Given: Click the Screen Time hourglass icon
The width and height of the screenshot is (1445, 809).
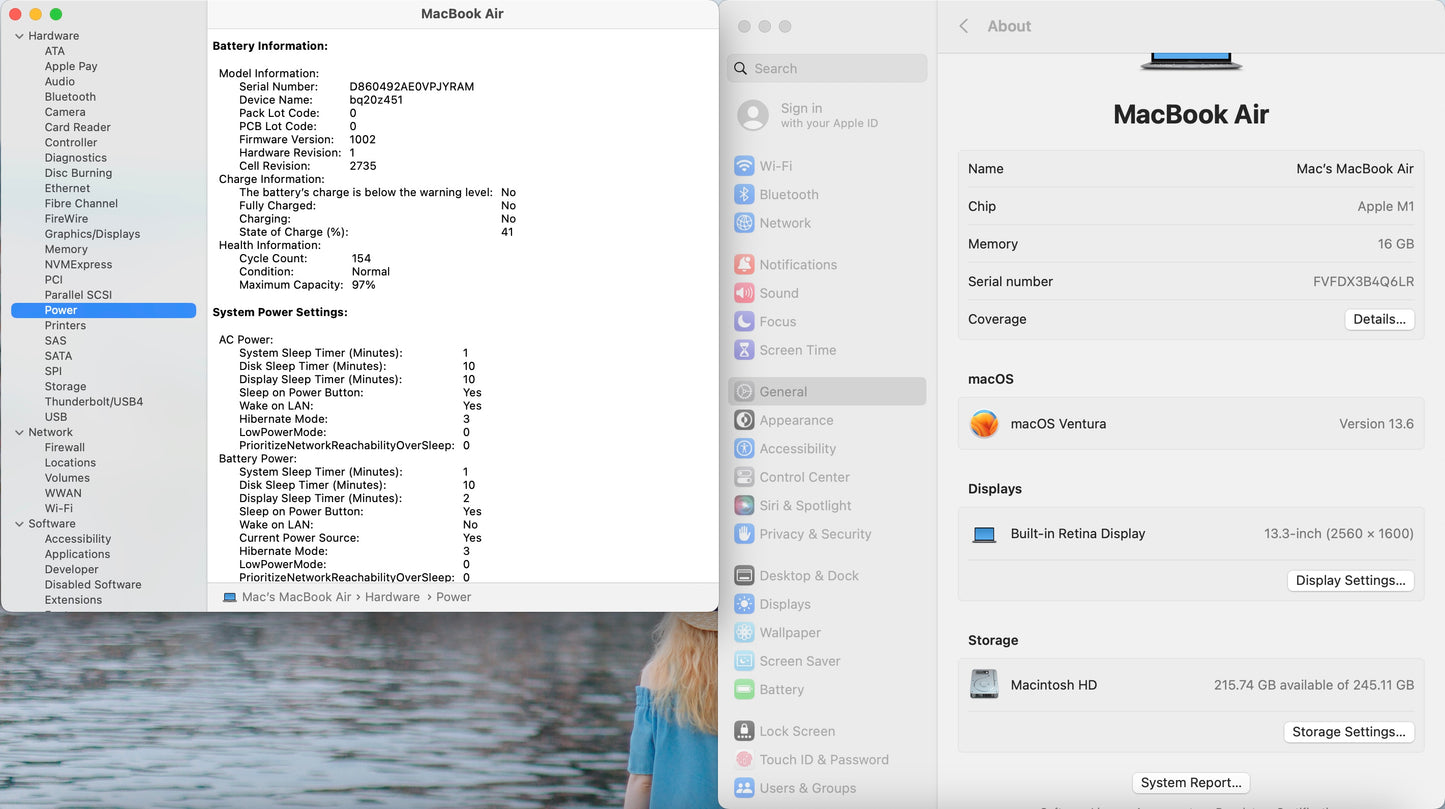Looking at the screenshot, I should tap(744, 350).
